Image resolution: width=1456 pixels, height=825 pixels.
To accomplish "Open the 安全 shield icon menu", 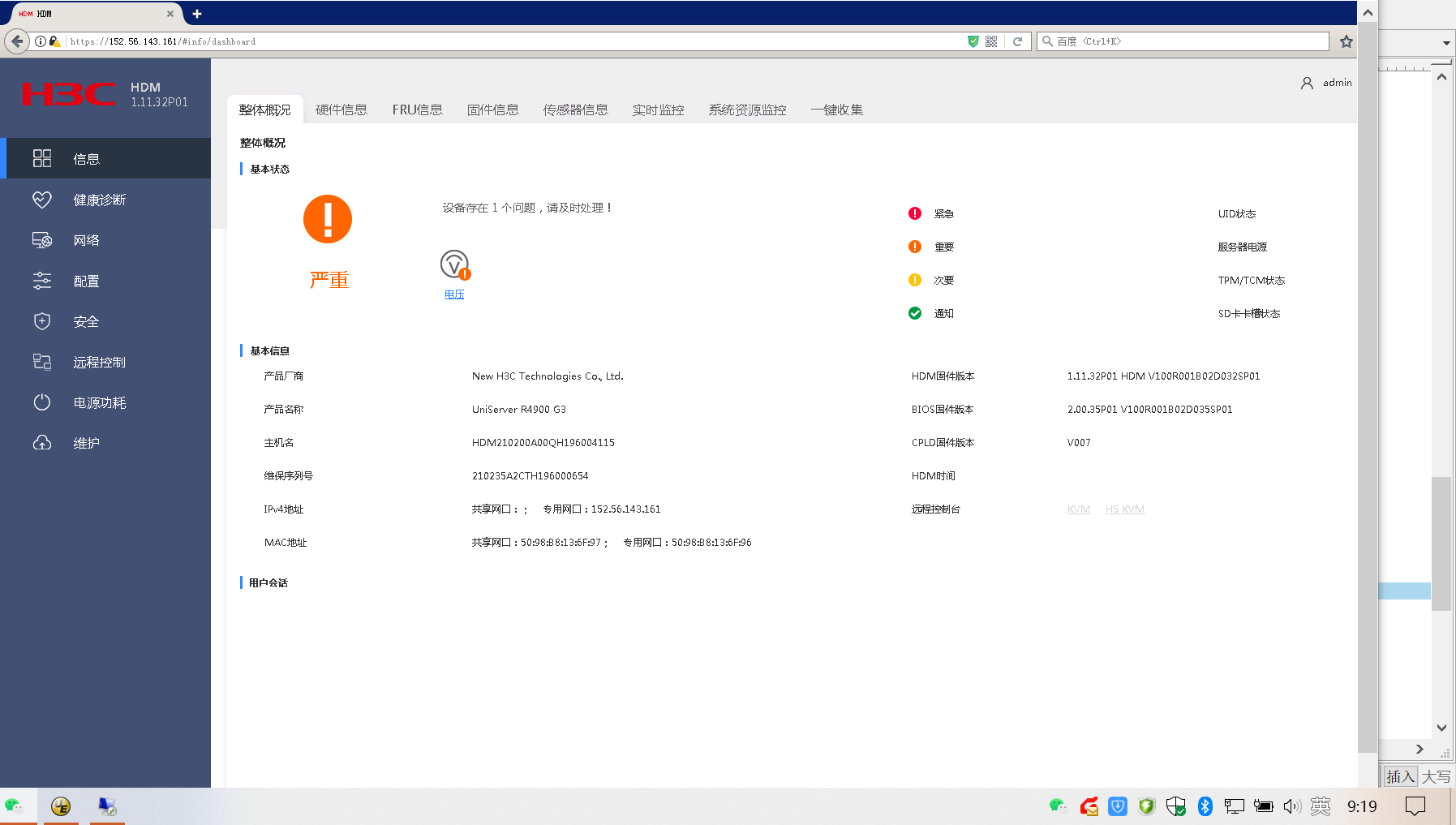I will click(42, 321).
